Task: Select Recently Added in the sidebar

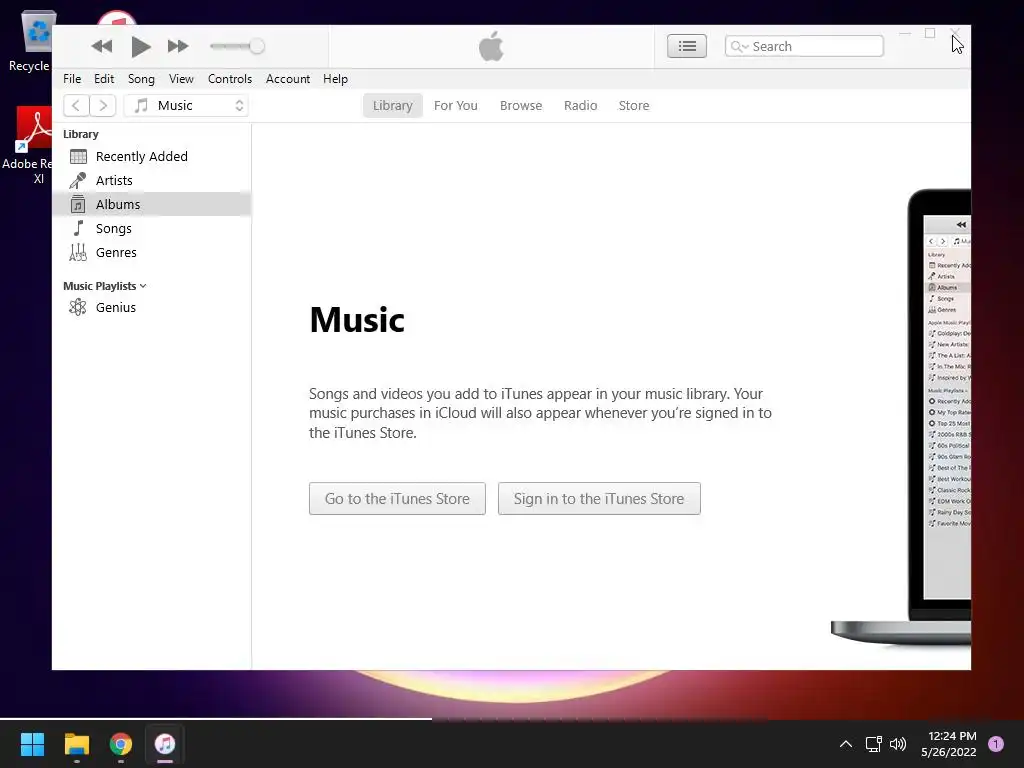Action: coord(152,157)
